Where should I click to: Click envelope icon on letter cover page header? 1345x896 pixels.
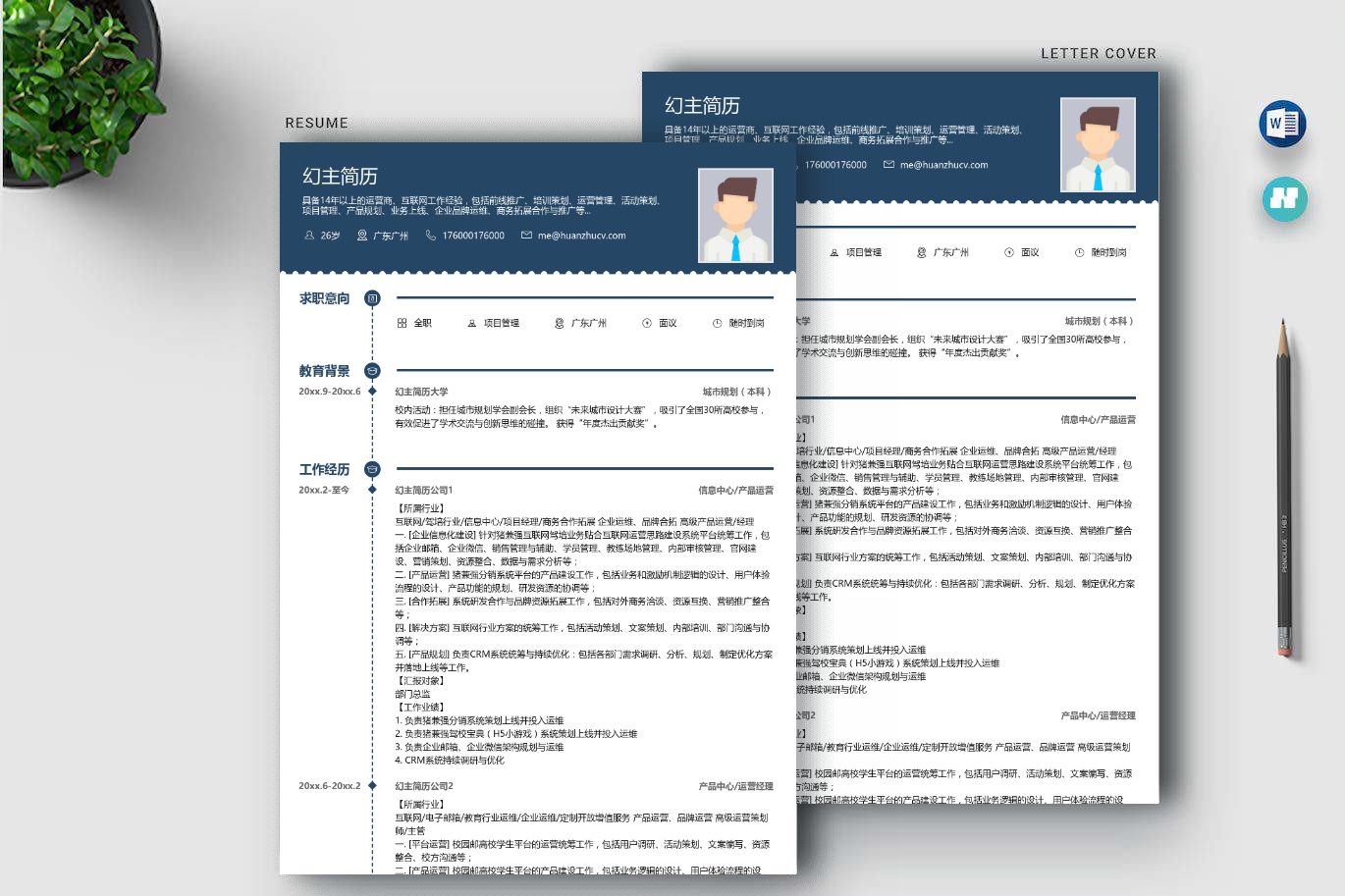888,165
